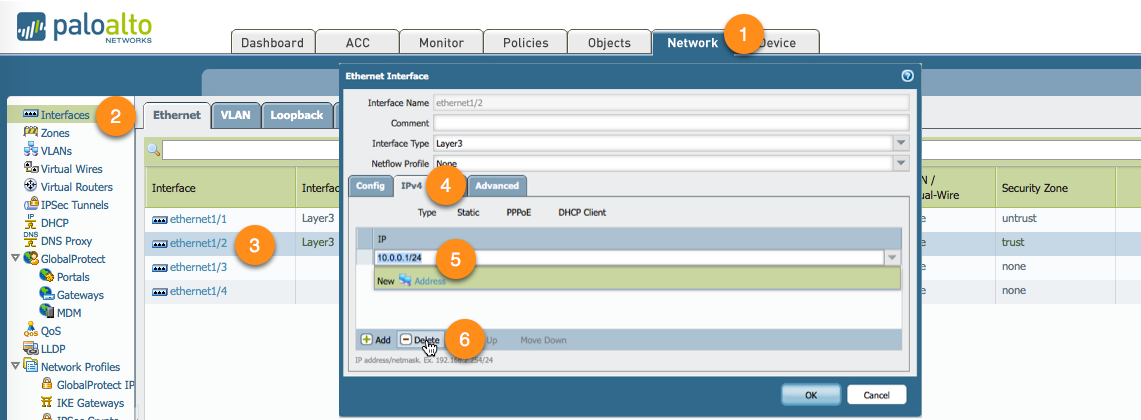
Task: Click the Comment input field
Action: (x=672, y=122)
